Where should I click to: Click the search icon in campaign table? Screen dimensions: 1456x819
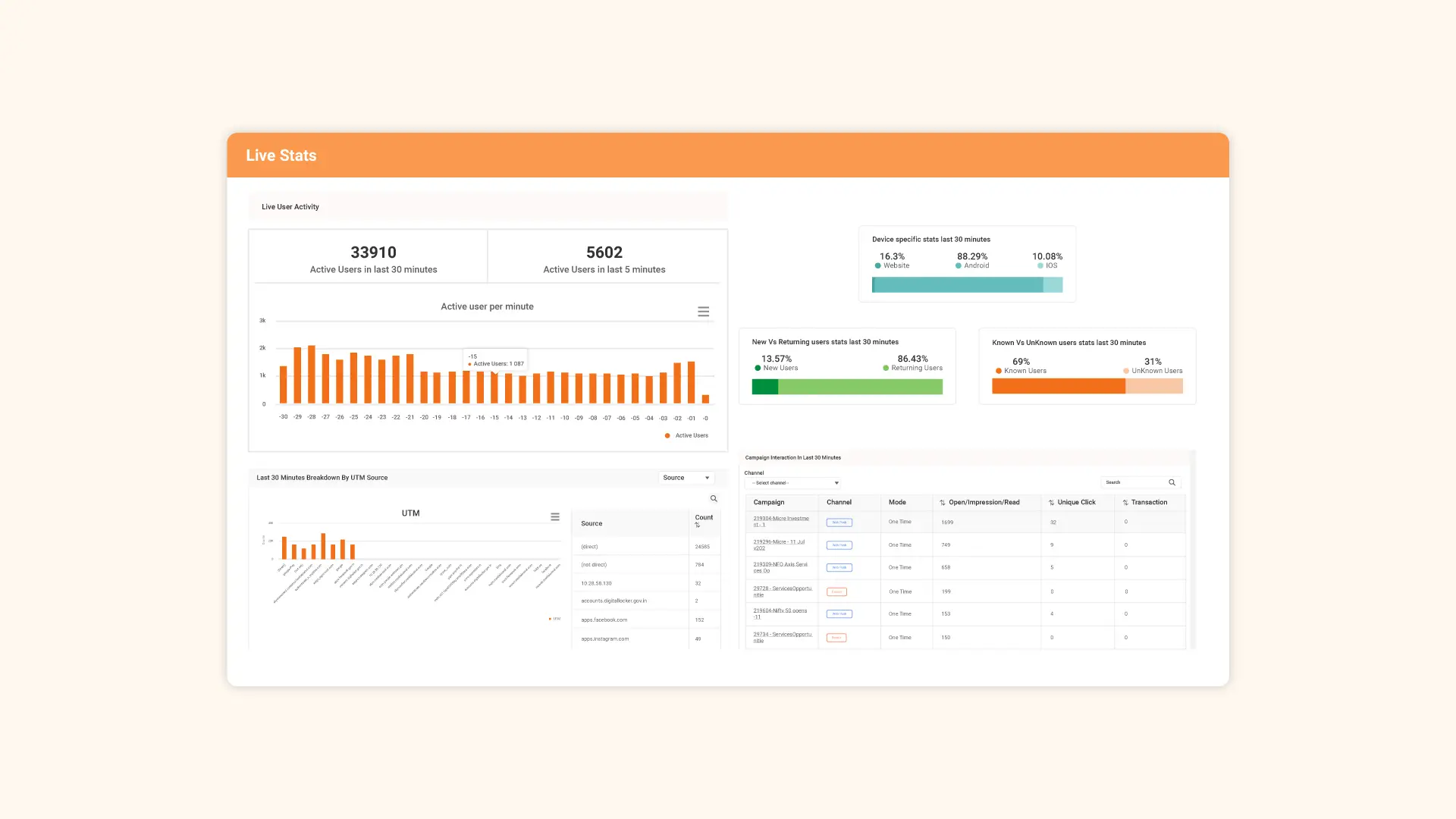[1172, 482]
